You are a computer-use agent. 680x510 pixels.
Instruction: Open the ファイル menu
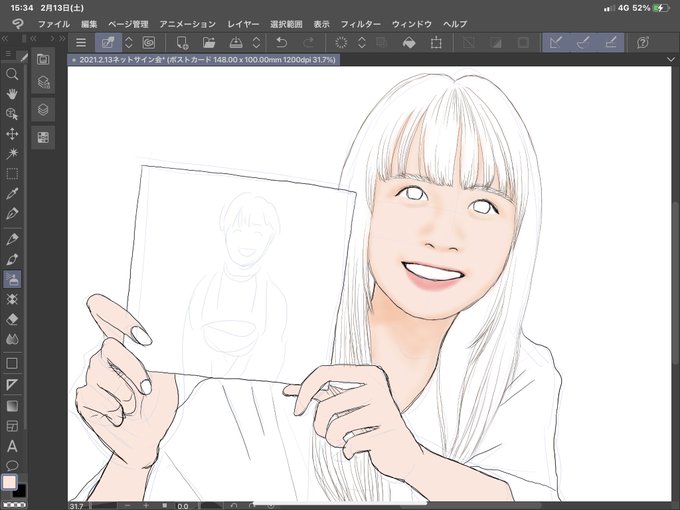pos(54,24)
